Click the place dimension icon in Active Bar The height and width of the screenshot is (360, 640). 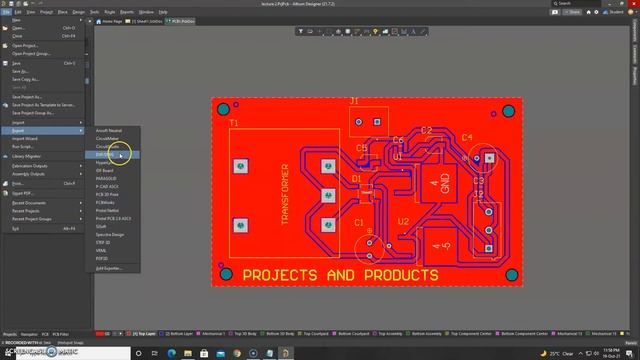404,31
